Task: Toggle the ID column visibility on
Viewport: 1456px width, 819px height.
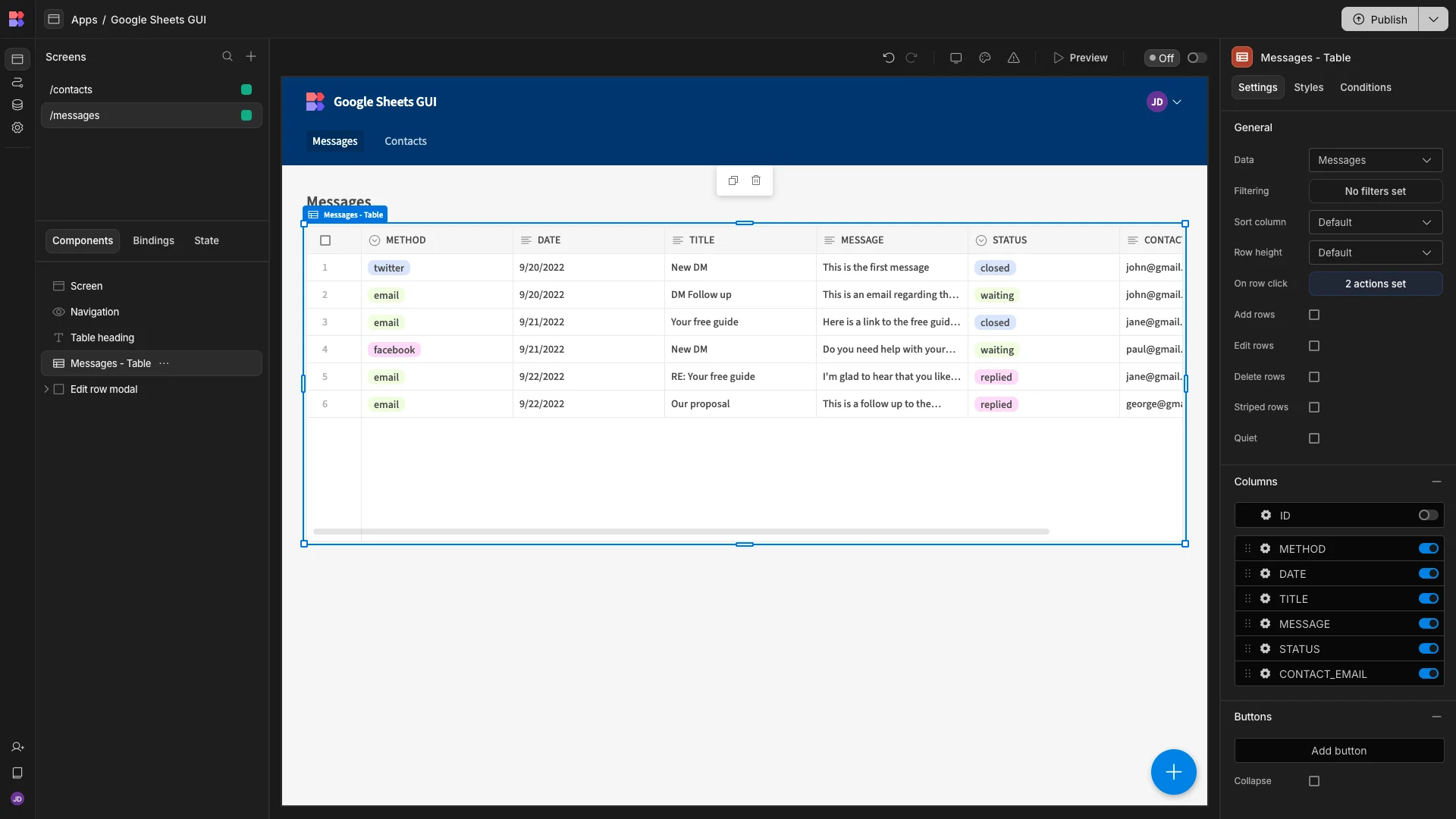Action: pyautogui.click(x=1429, y=516)
